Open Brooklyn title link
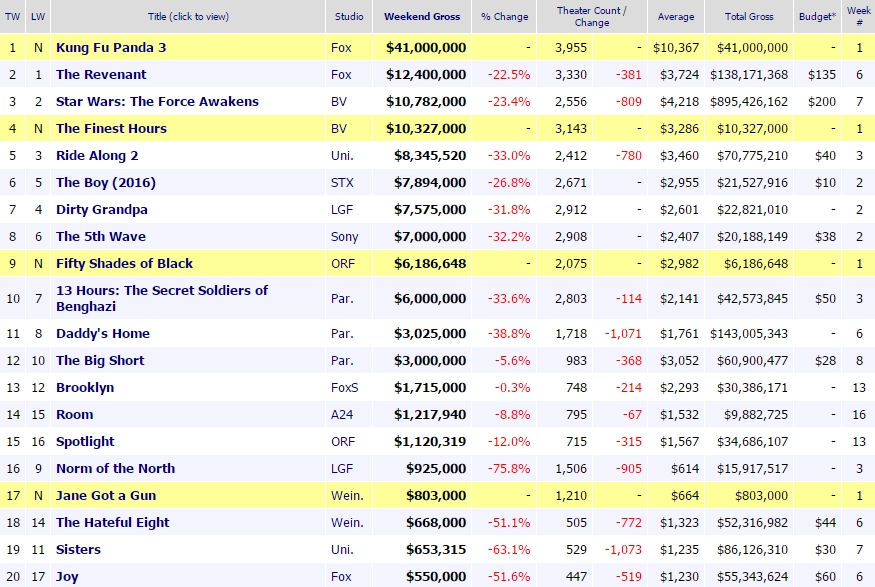The image size is (875, 587). [85, 387]
